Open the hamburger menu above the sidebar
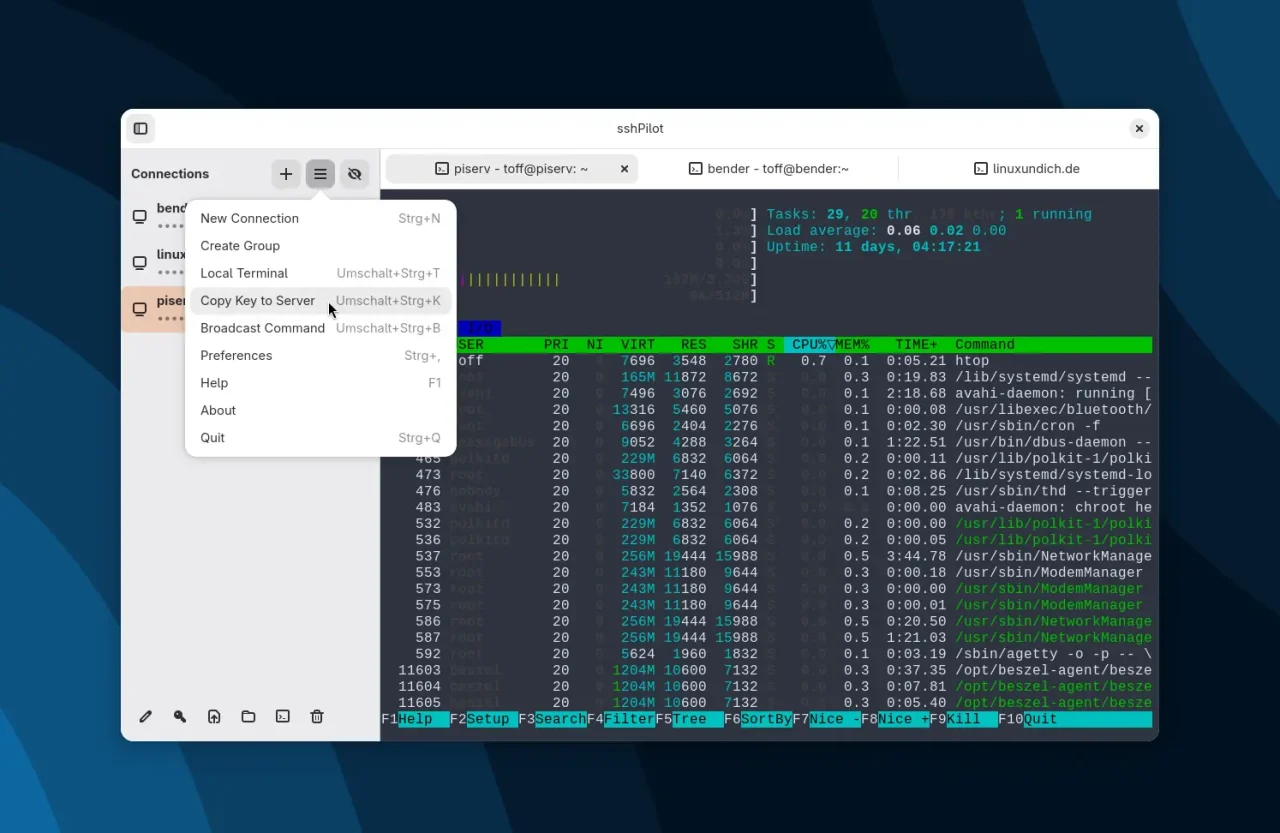Screen dimensions: 1280x833 [320, 173]
